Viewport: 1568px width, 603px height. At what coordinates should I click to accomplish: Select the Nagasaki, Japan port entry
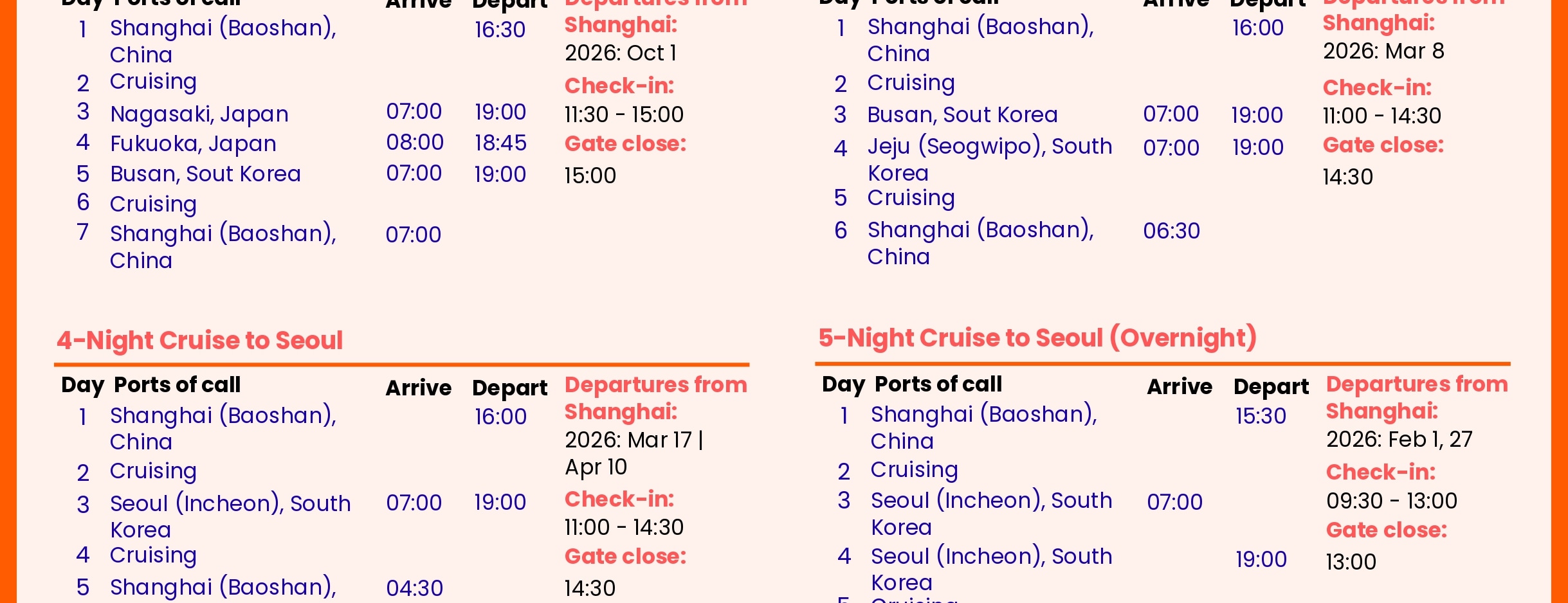click(x=199, y=114)
